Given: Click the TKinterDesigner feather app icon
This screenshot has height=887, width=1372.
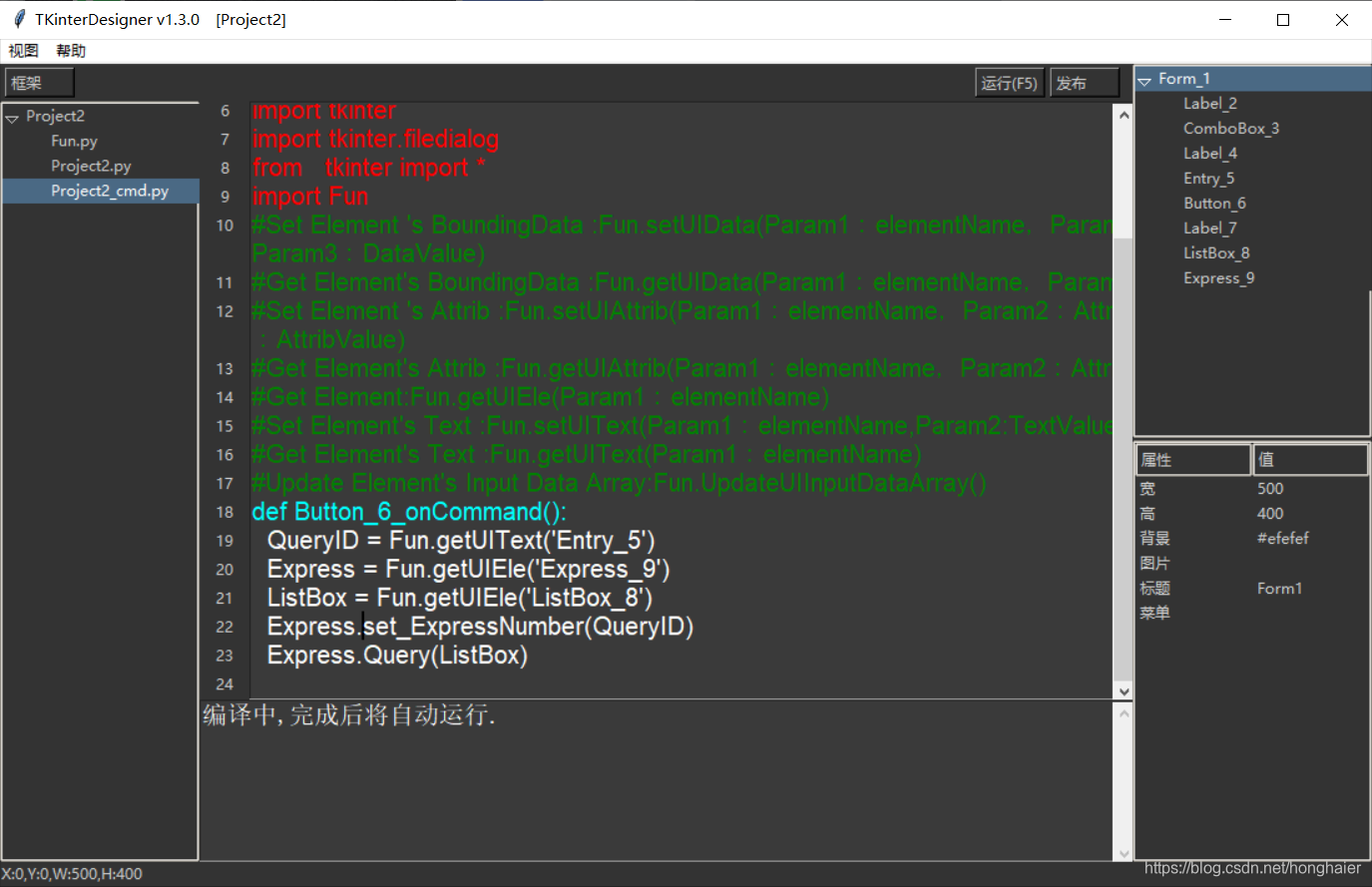Looking at the screenshot, I should [19, 19].
